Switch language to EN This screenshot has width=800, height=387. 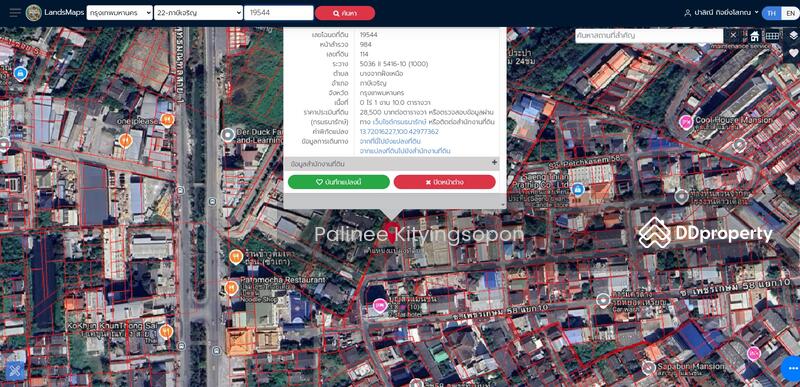[787, 13]
